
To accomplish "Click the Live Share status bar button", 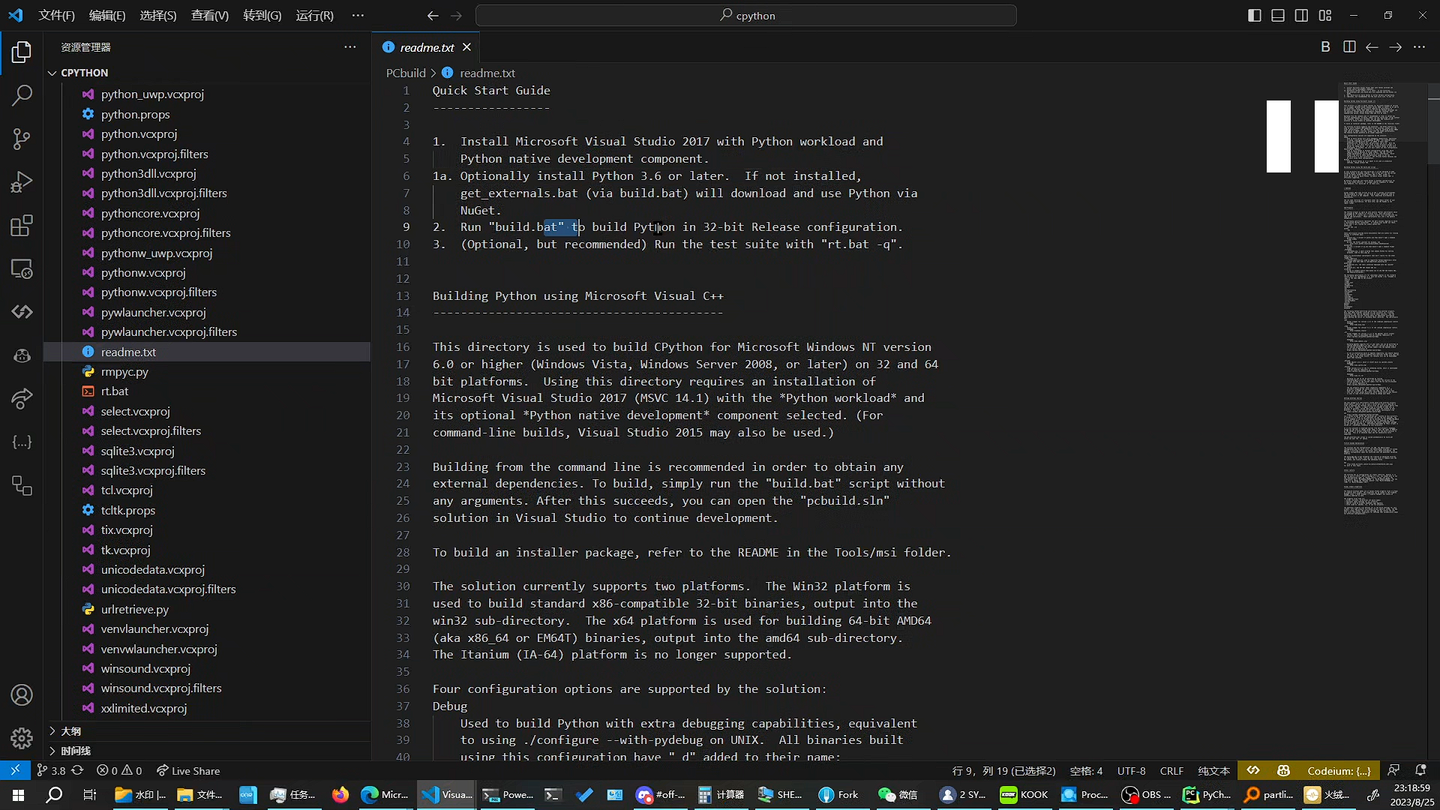I will point(188,771).
